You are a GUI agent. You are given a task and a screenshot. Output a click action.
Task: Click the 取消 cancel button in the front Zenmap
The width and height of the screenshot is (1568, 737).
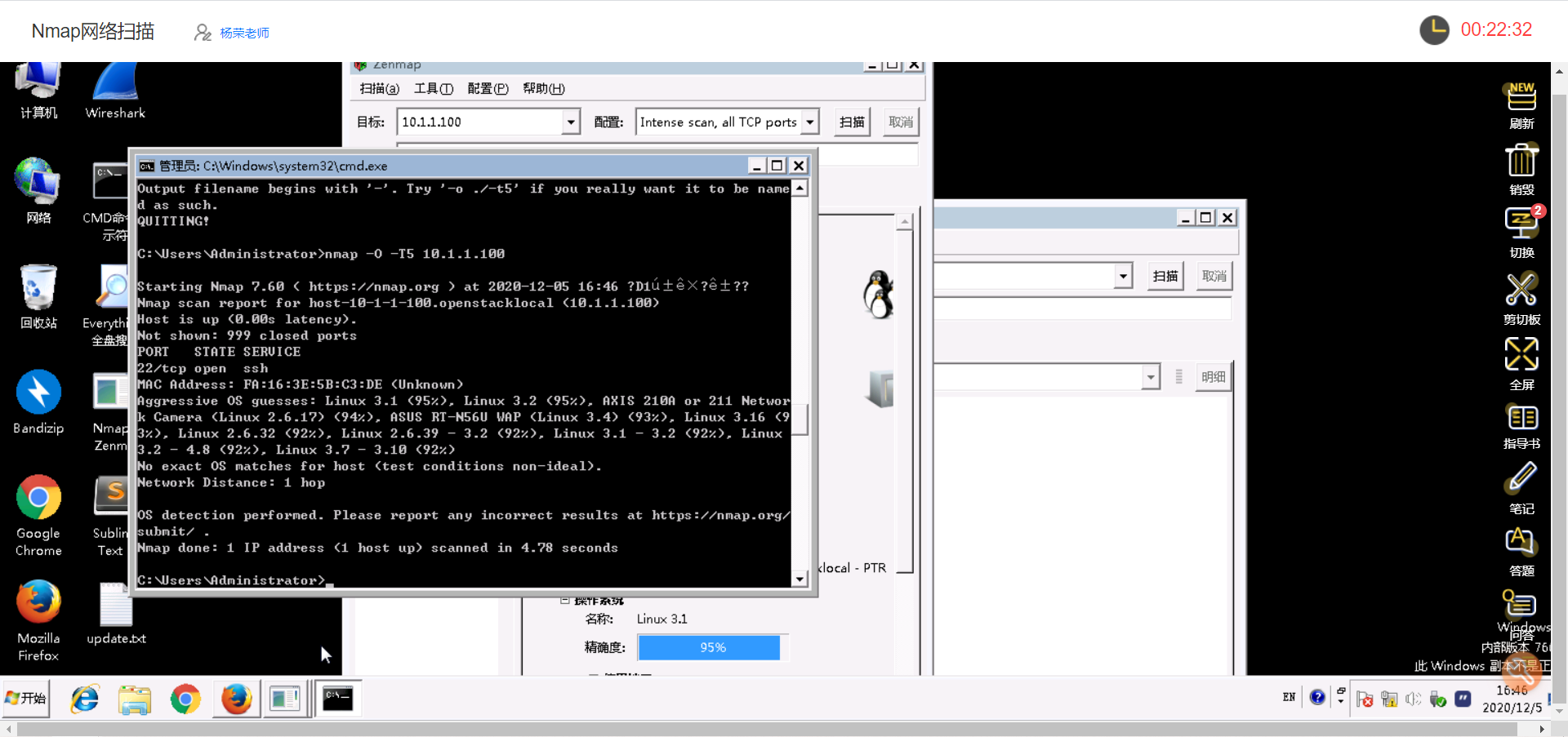(x=901, y=122)
